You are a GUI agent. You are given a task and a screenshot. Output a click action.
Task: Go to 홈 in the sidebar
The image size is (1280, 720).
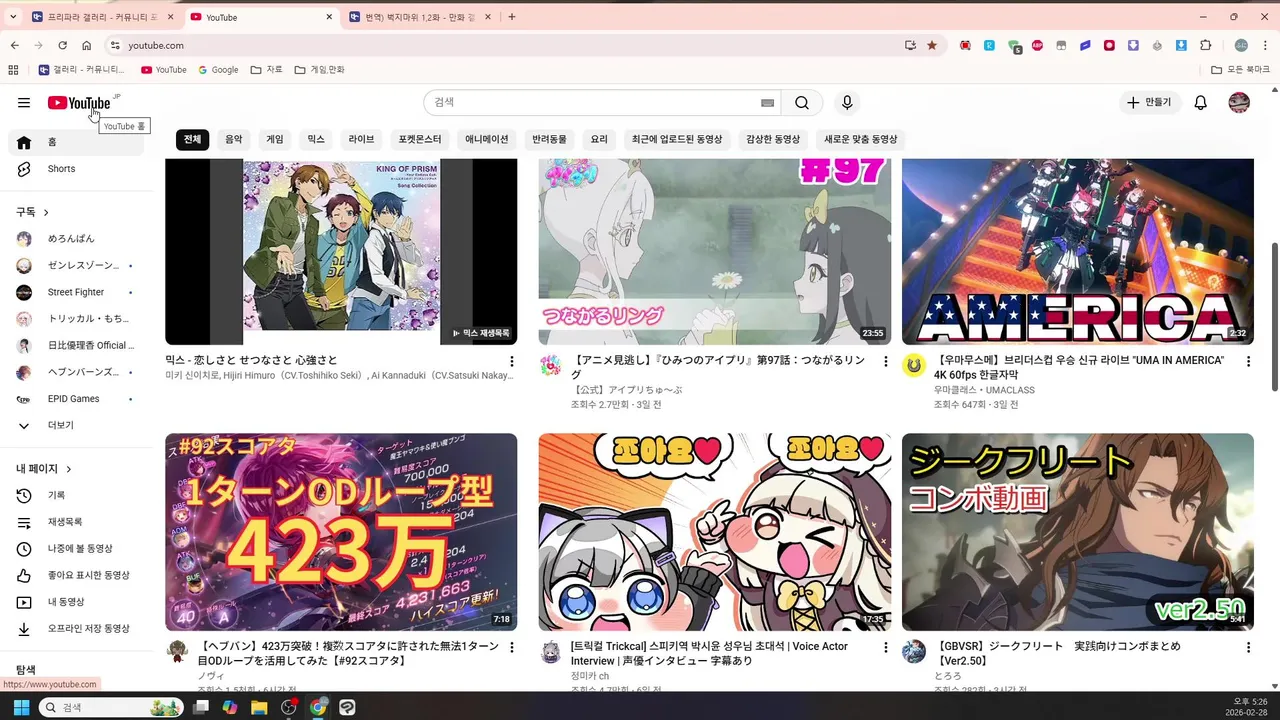pyautogui.click(x=76, y=142)
